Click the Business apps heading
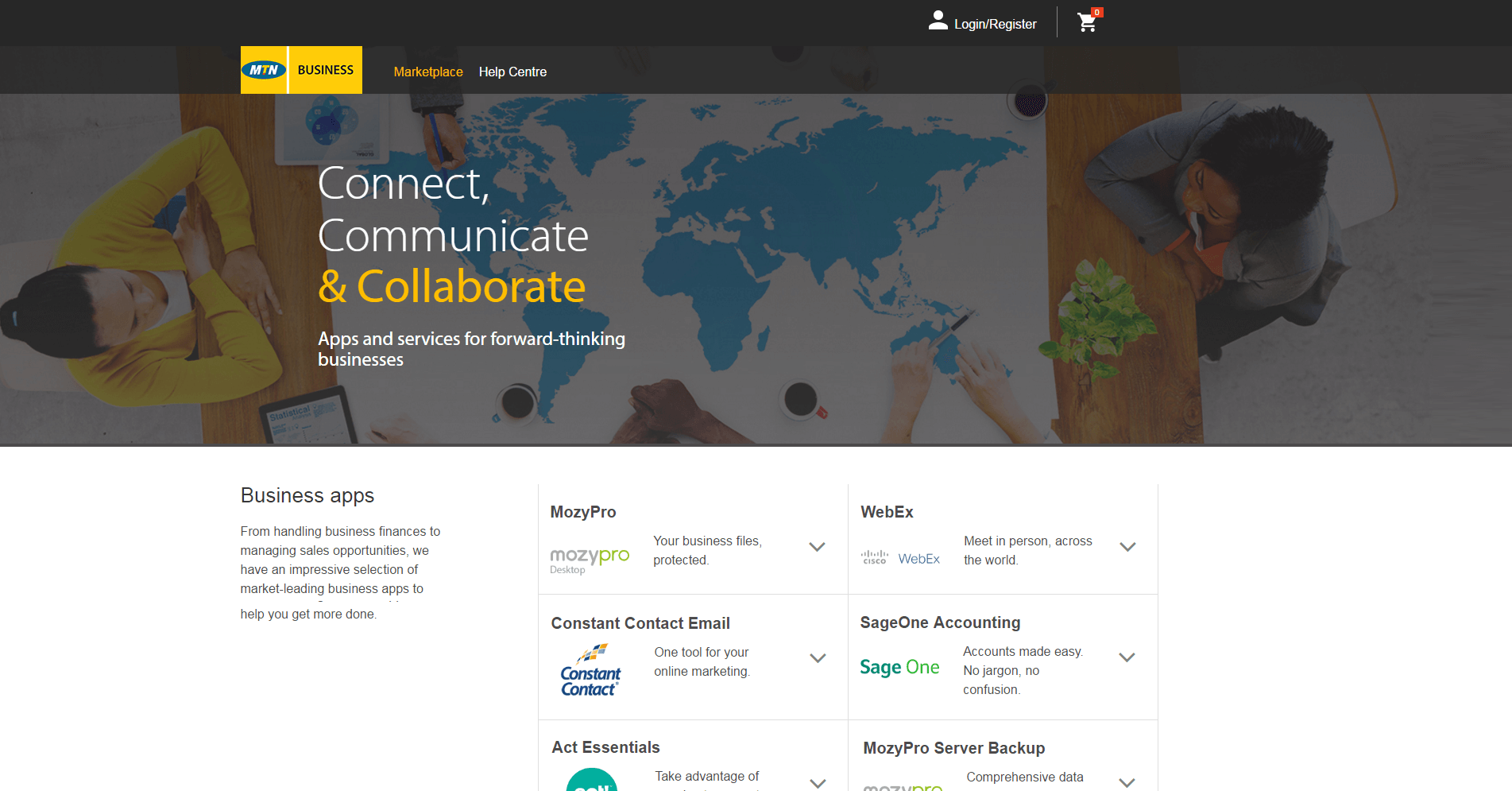1512x791 pixels. click(x=307, y=495)
